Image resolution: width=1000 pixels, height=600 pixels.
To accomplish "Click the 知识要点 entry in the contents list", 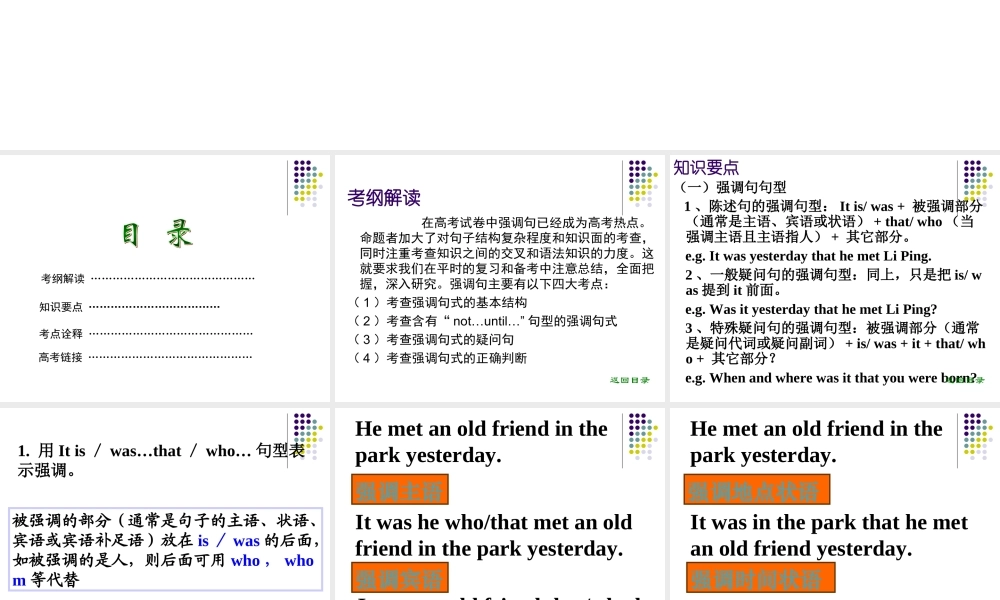I will click(61, 307).
